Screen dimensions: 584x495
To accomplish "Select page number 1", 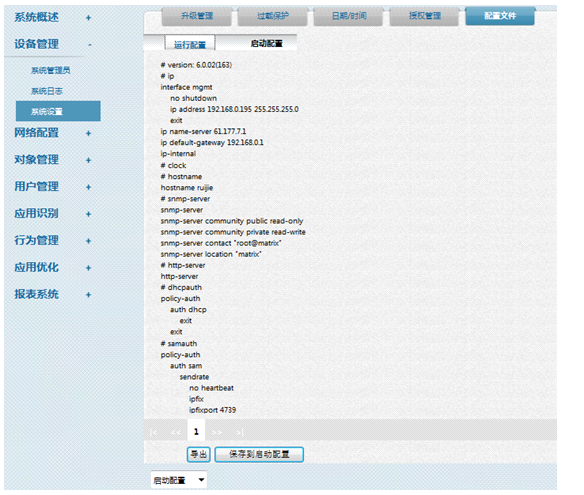I will [x=196, y=431].
